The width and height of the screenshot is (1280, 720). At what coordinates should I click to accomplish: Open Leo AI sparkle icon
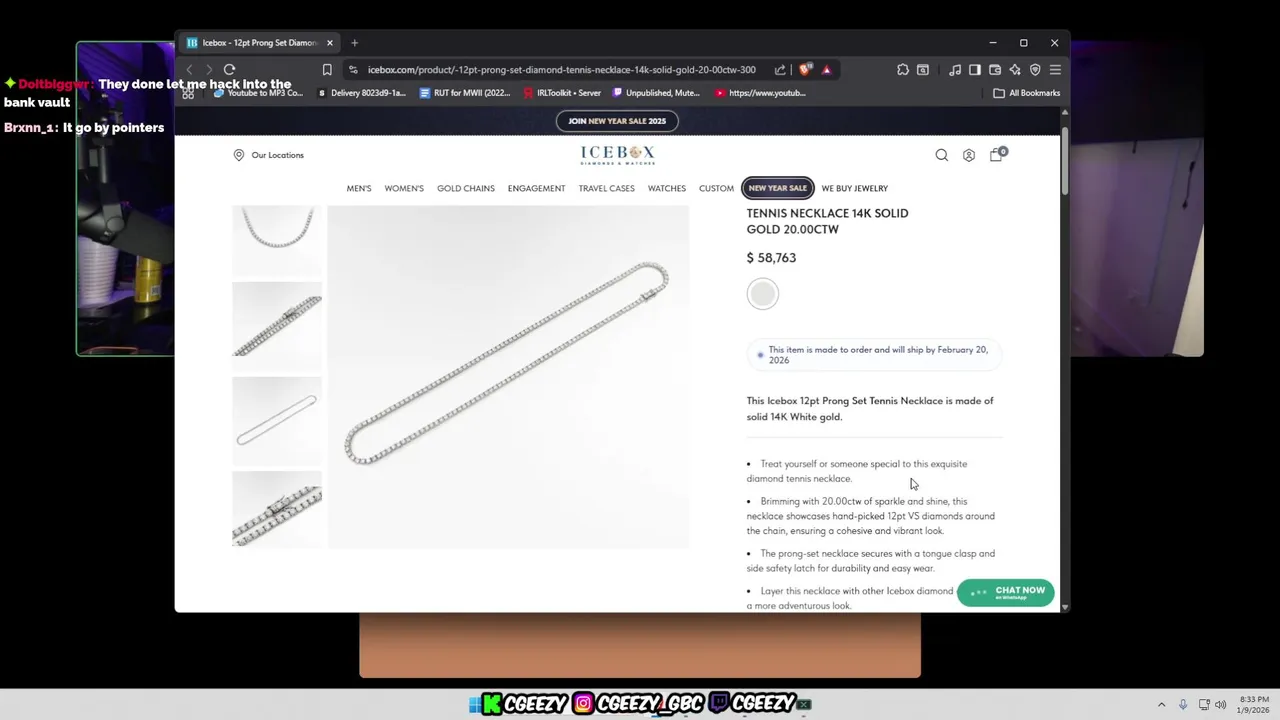(1015, 70)
